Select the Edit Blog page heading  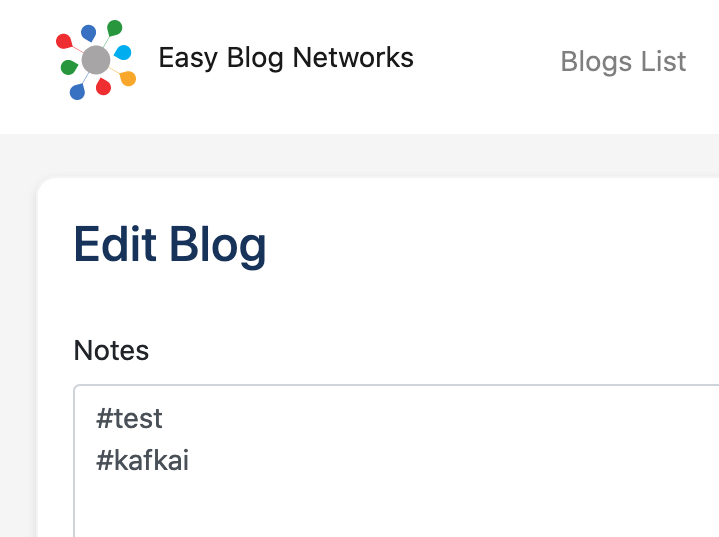pyautogui.click(x=170, y=245)
